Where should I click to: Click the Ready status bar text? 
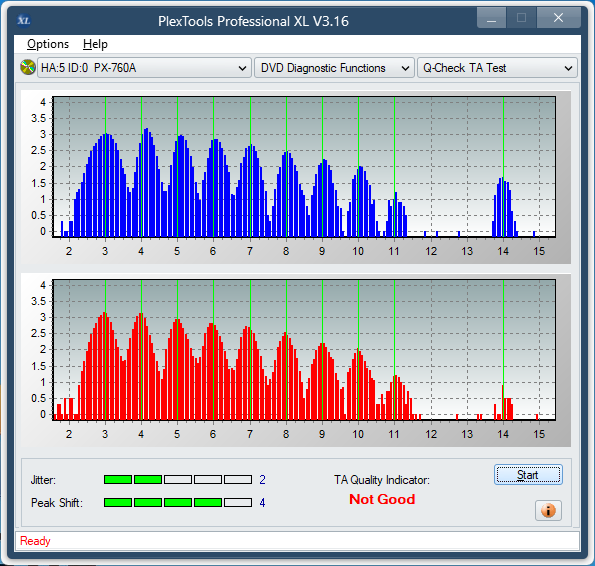click(x=35, y=541)
